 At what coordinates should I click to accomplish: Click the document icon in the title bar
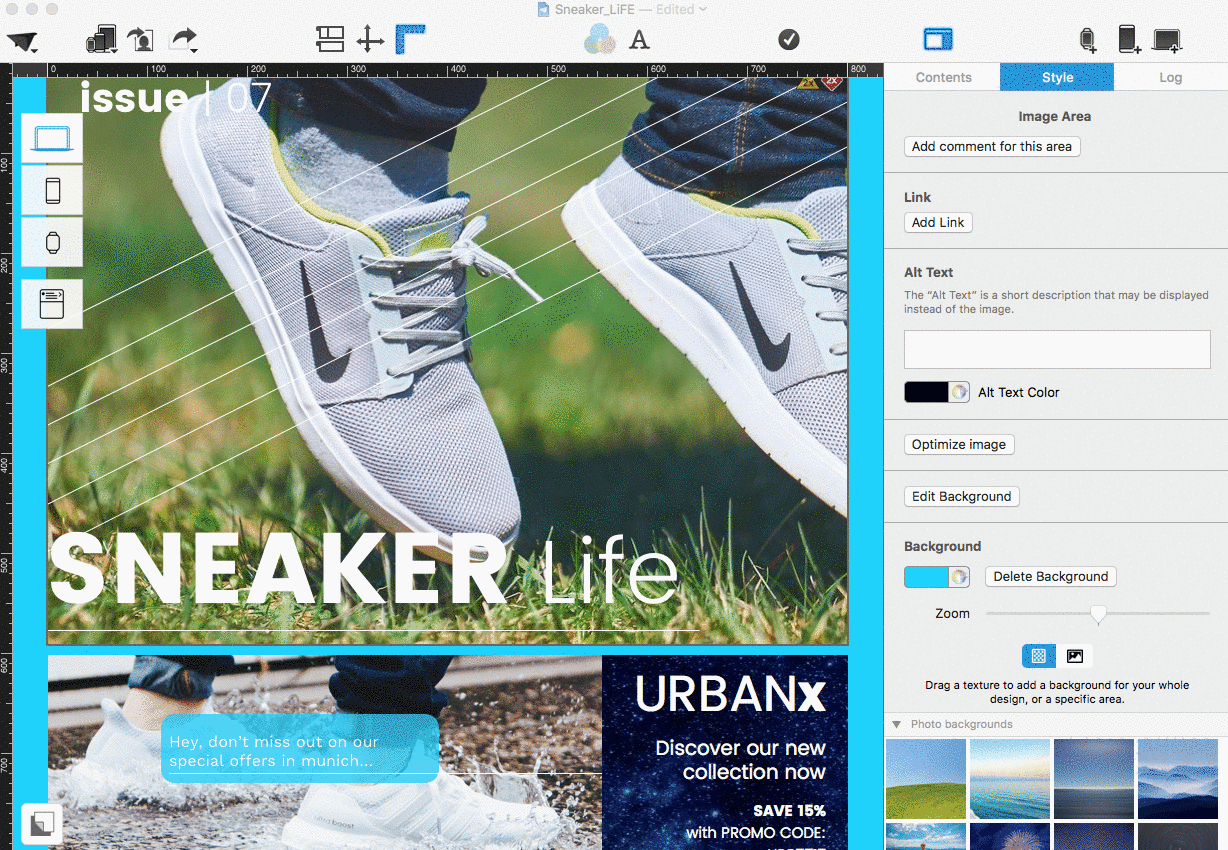[543, 9]
